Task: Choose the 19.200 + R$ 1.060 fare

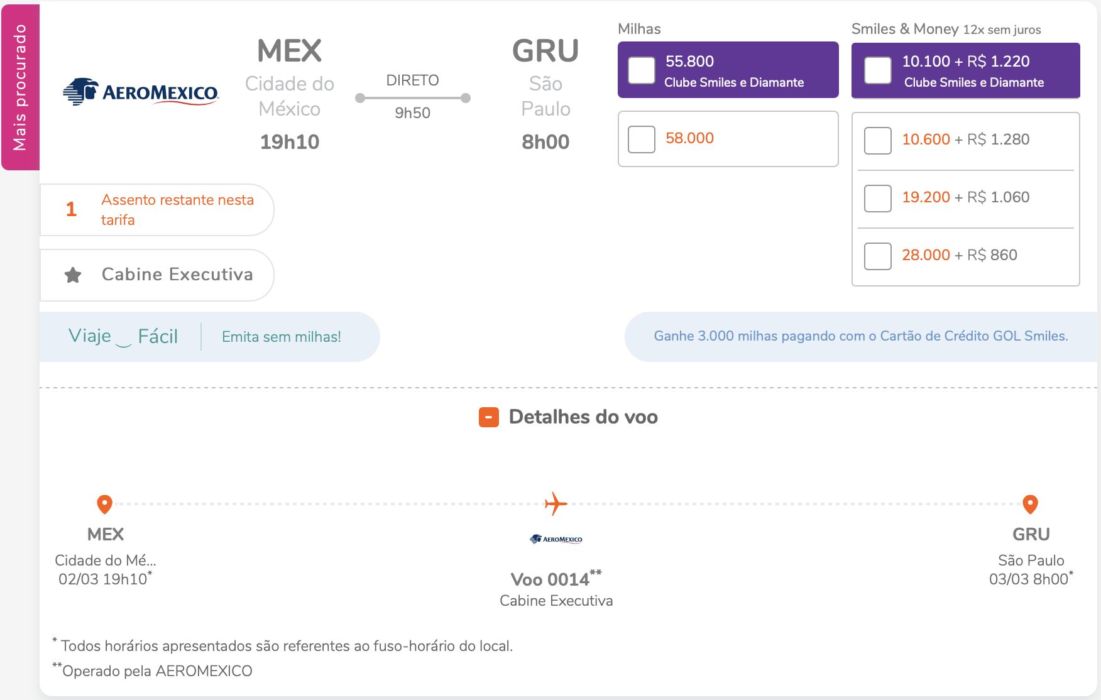Action: (x=878, y=198)
